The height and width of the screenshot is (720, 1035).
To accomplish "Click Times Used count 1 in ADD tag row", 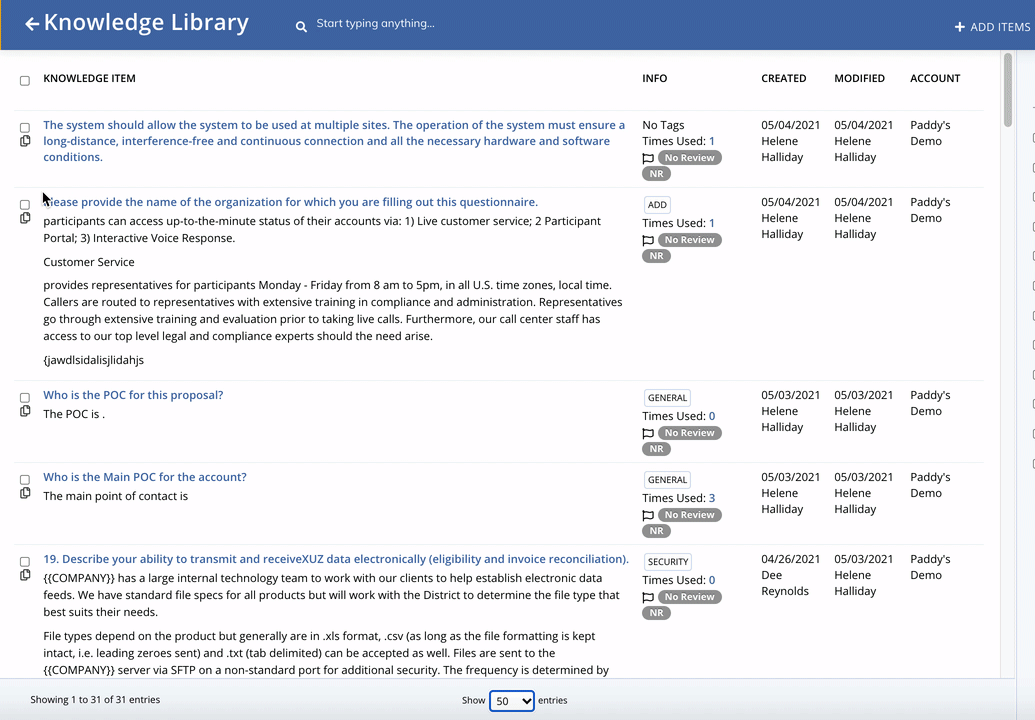I will tap(712, 223).
